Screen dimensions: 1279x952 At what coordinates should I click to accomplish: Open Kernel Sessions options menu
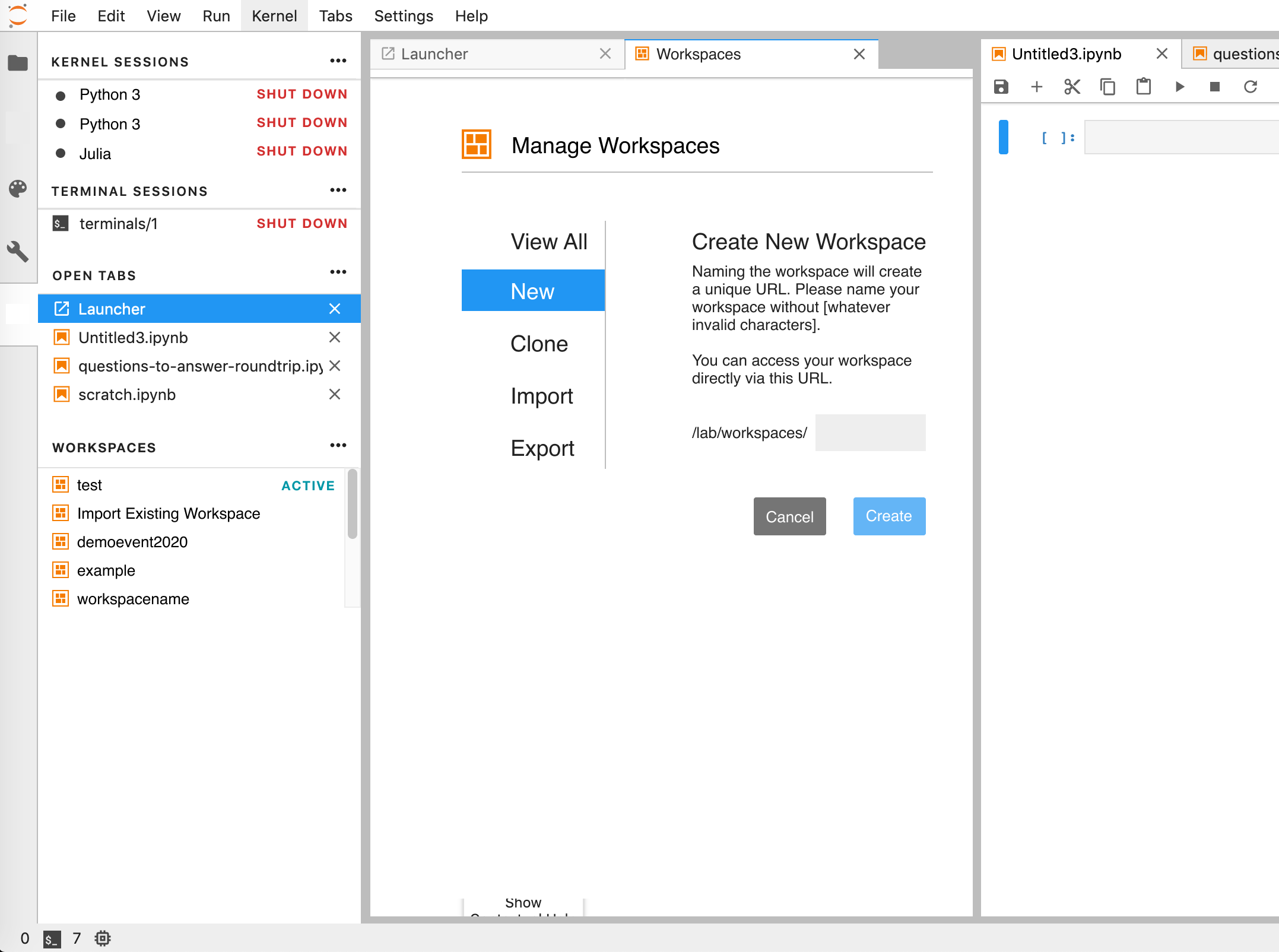[x=338, y=60]
